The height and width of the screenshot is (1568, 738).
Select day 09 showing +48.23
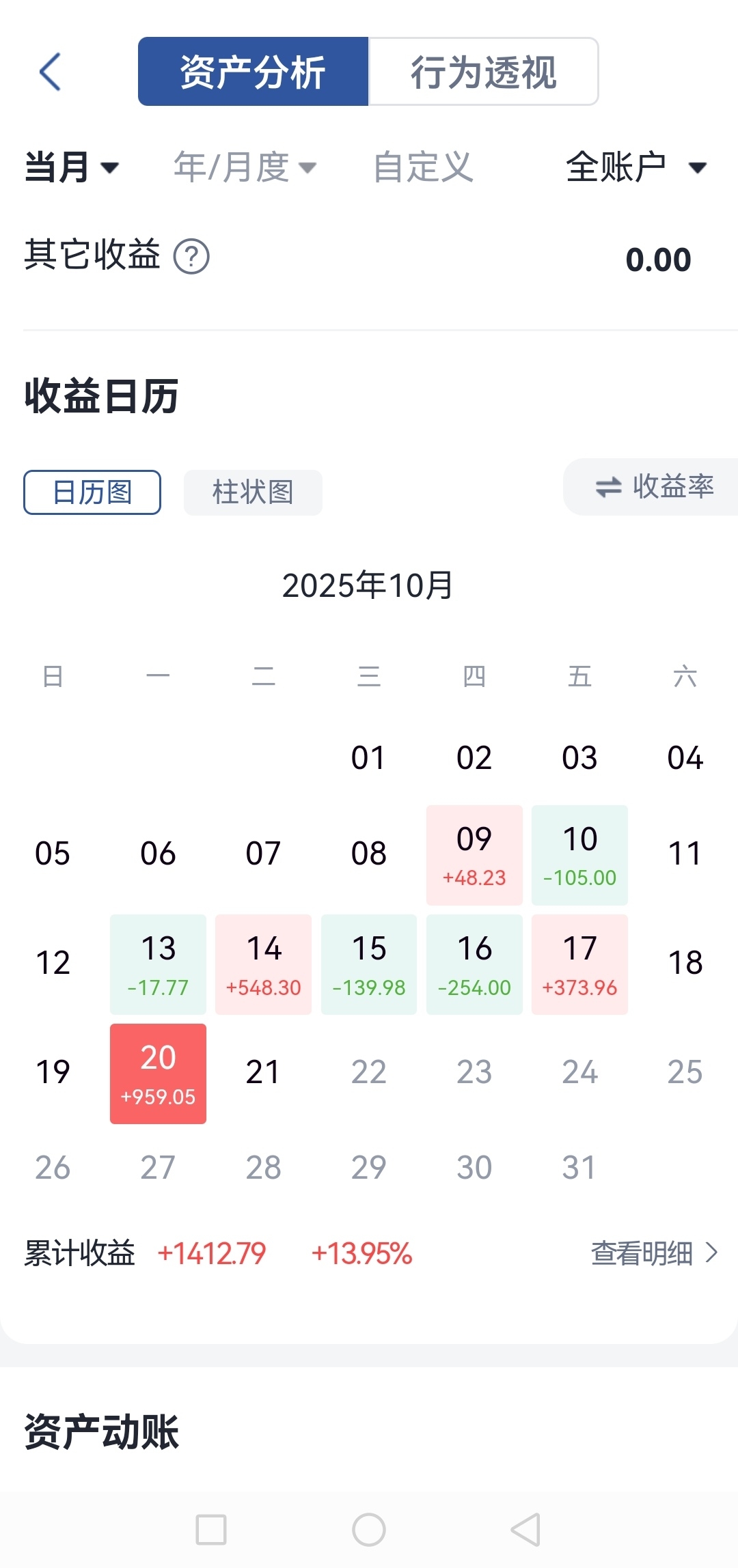point(474,855)
